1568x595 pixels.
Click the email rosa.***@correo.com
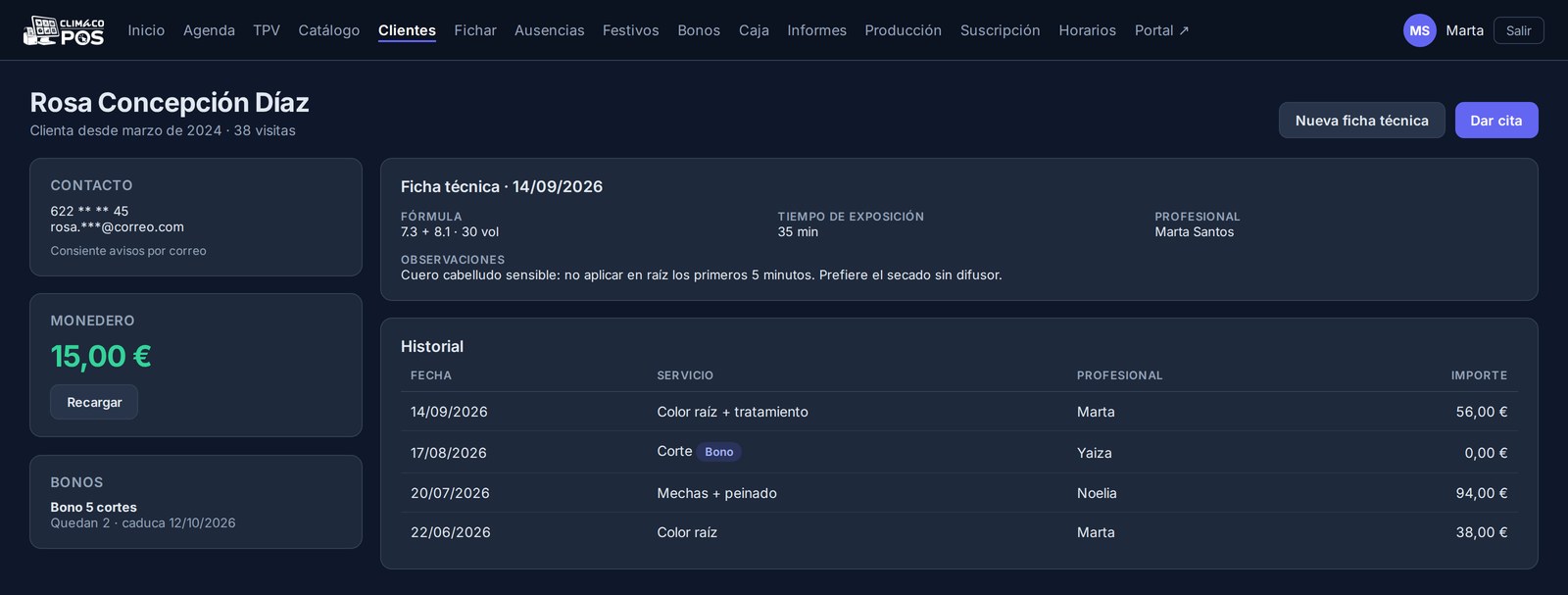(117, 226)
